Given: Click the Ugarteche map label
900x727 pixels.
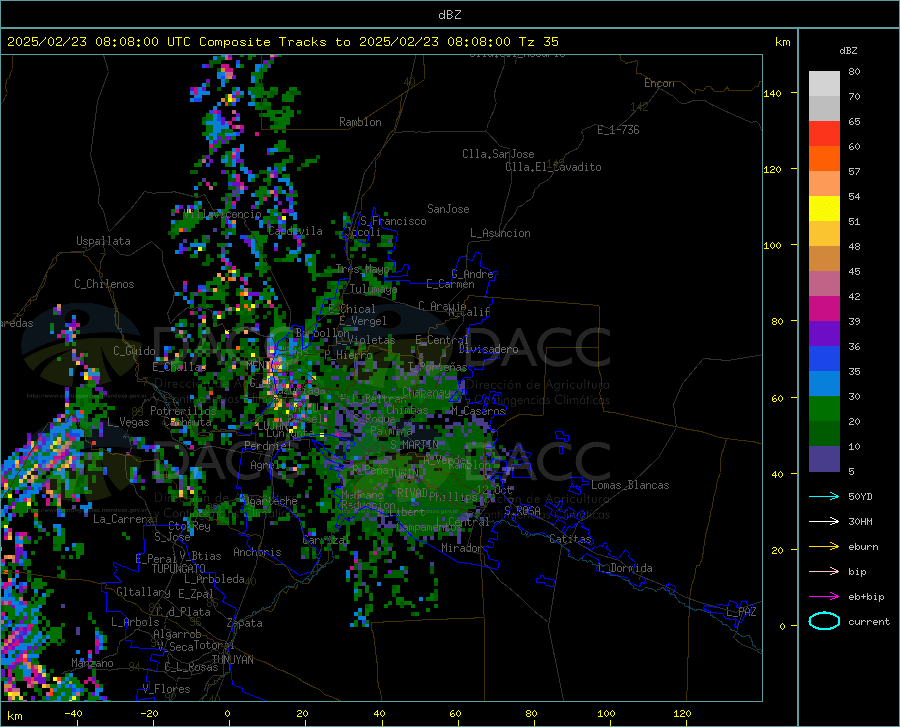Looking at the screenshot, I should coord(271,501).
